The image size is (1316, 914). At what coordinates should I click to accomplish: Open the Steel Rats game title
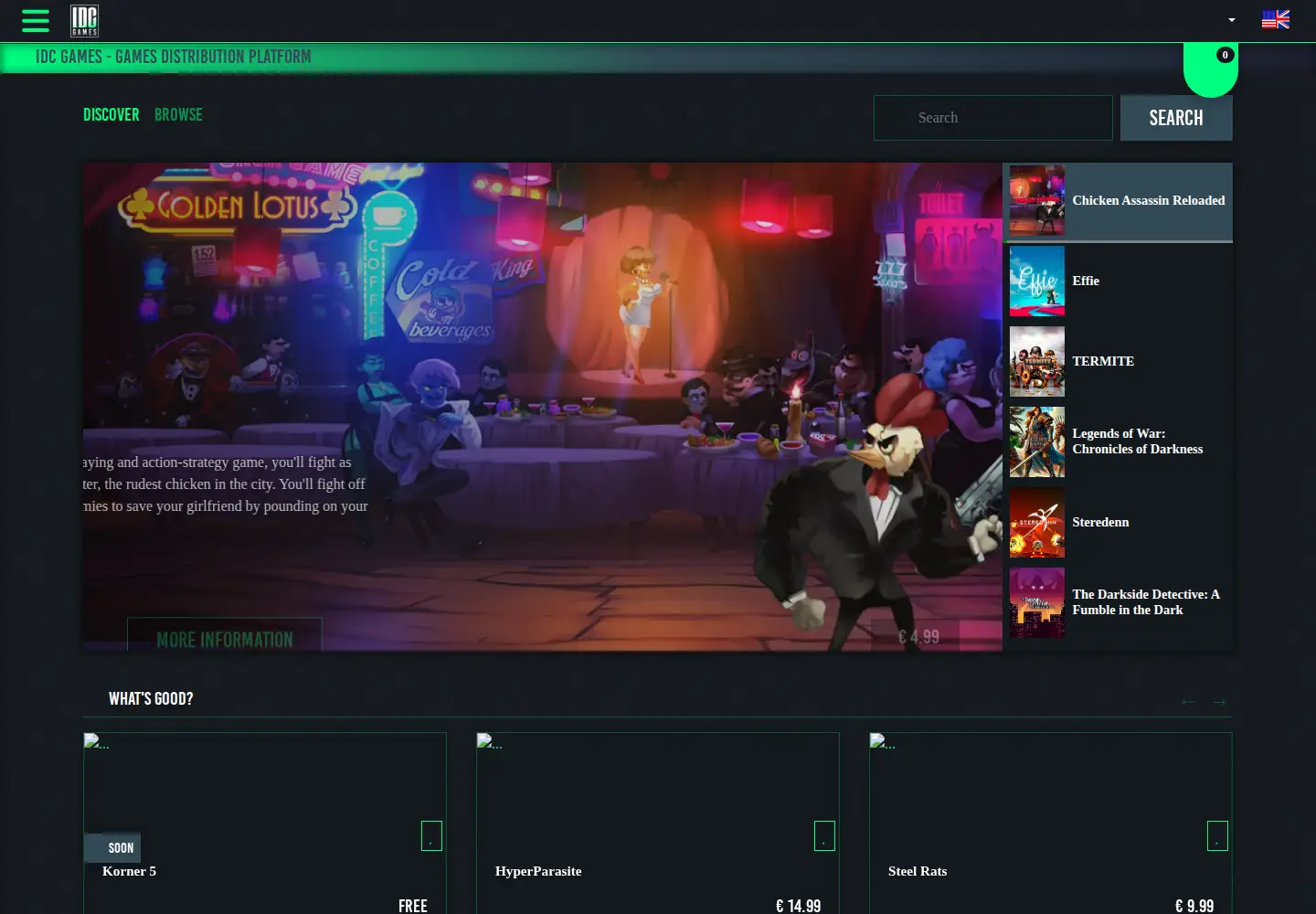click(918, 872)
